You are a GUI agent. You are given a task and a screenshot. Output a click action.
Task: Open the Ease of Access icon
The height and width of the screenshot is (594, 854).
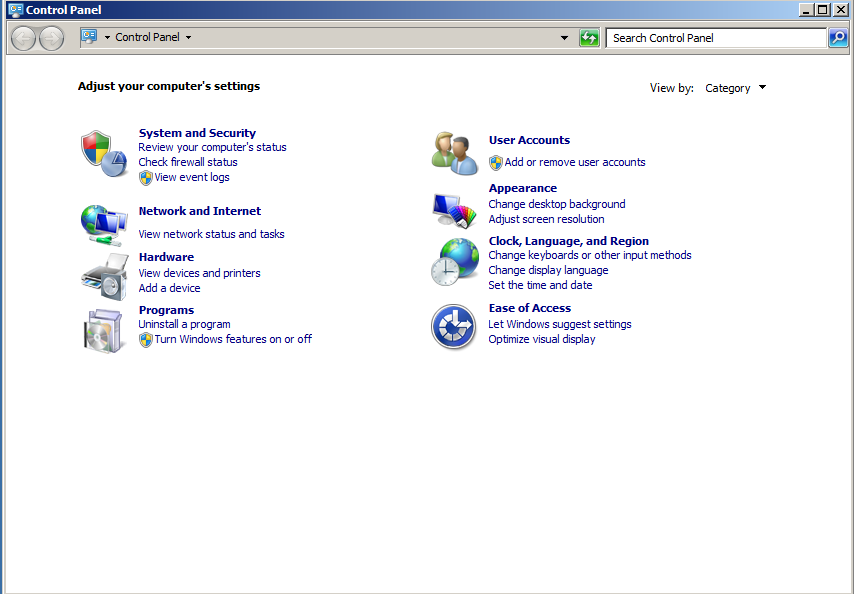coord(454,327)
